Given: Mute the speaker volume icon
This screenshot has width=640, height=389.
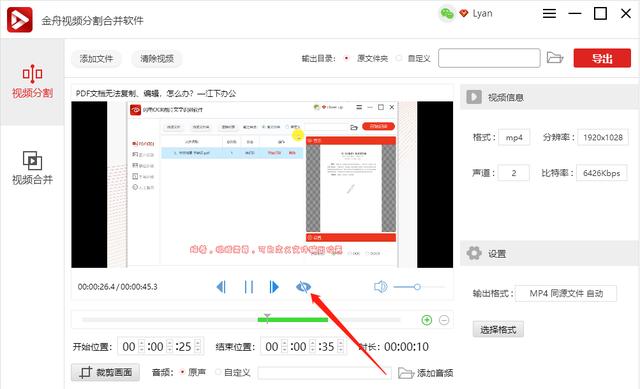Looking at the screenshot, I should pos(380,287).
